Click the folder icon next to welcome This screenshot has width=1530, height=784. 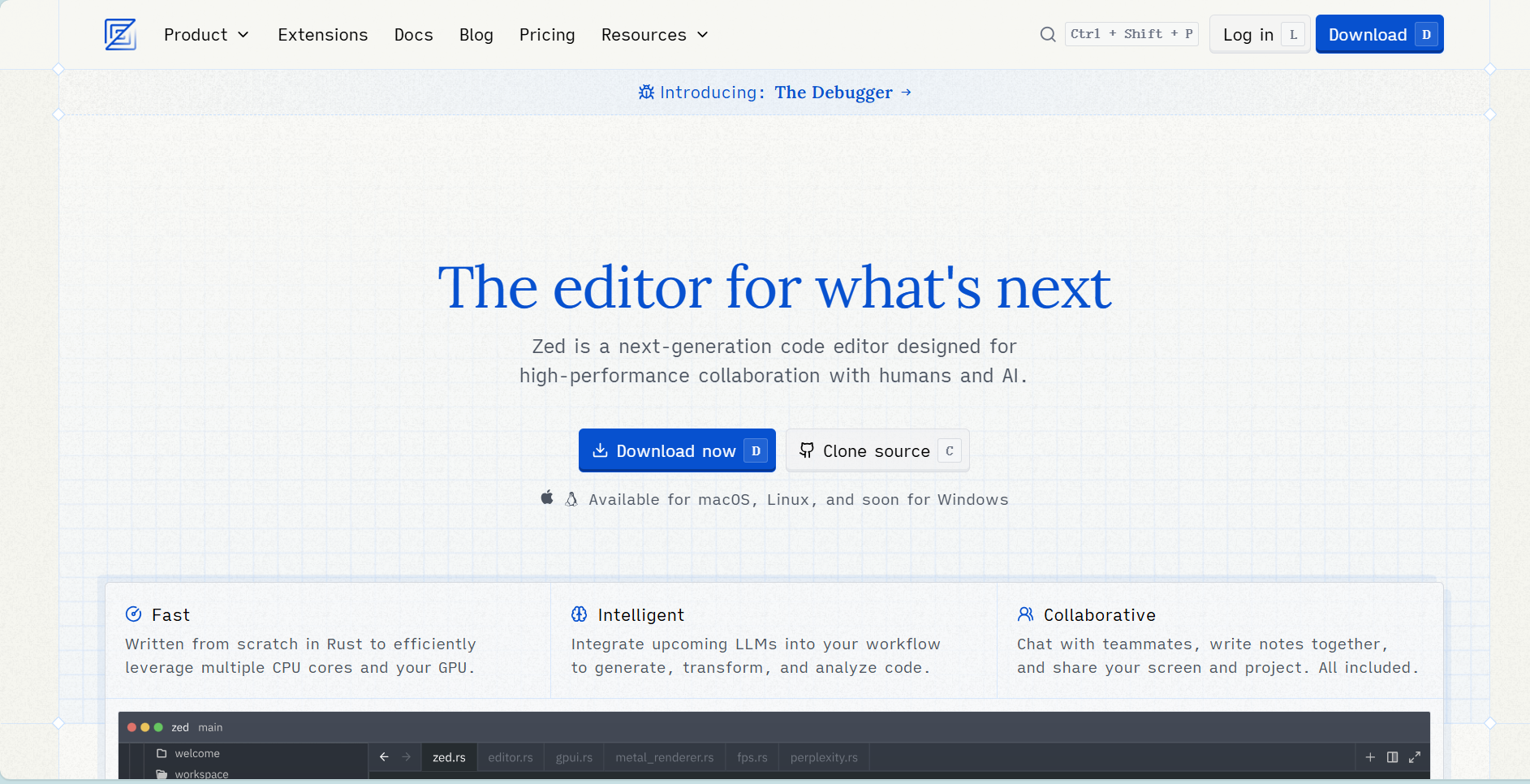tap(162, 753)
